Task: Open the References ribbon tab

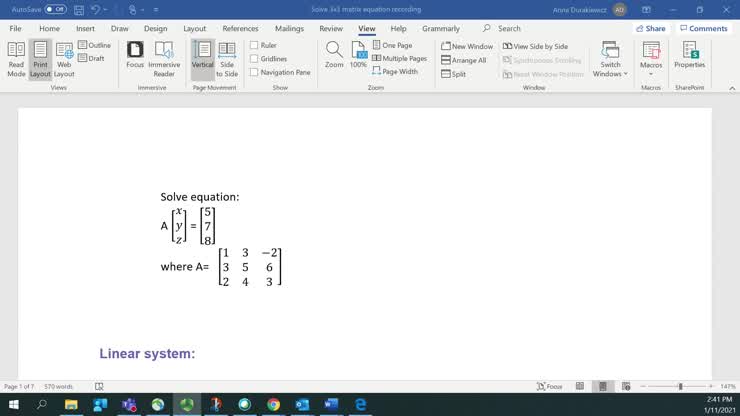Action: [240, 29]
